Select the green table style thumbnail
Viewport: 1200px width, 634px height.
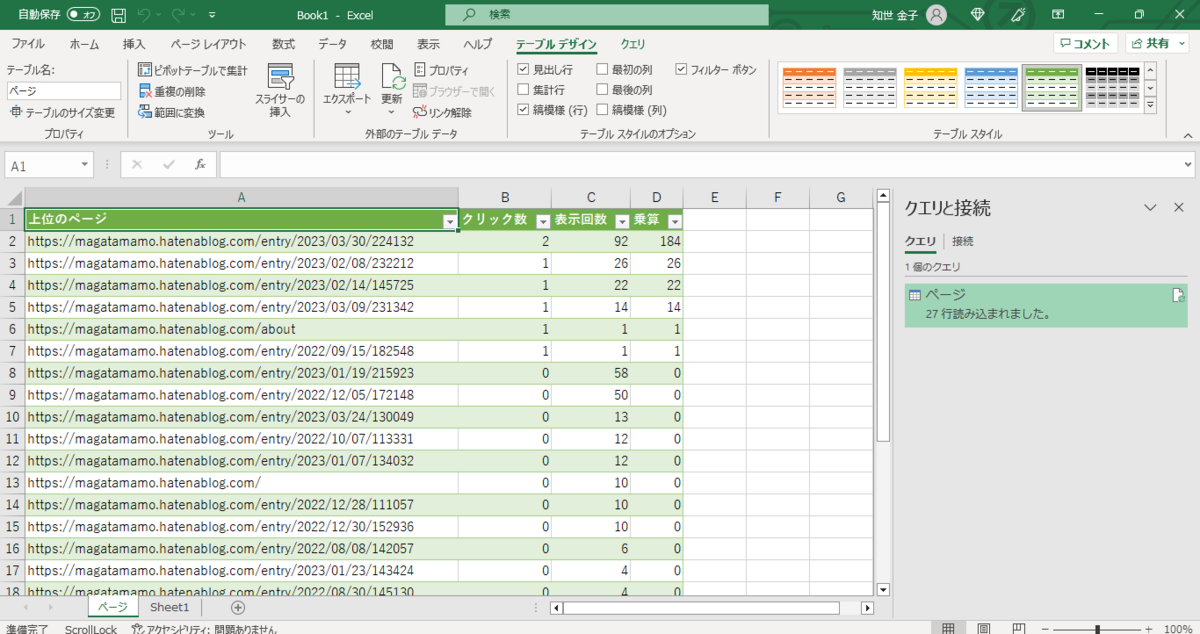(1052, 87)
